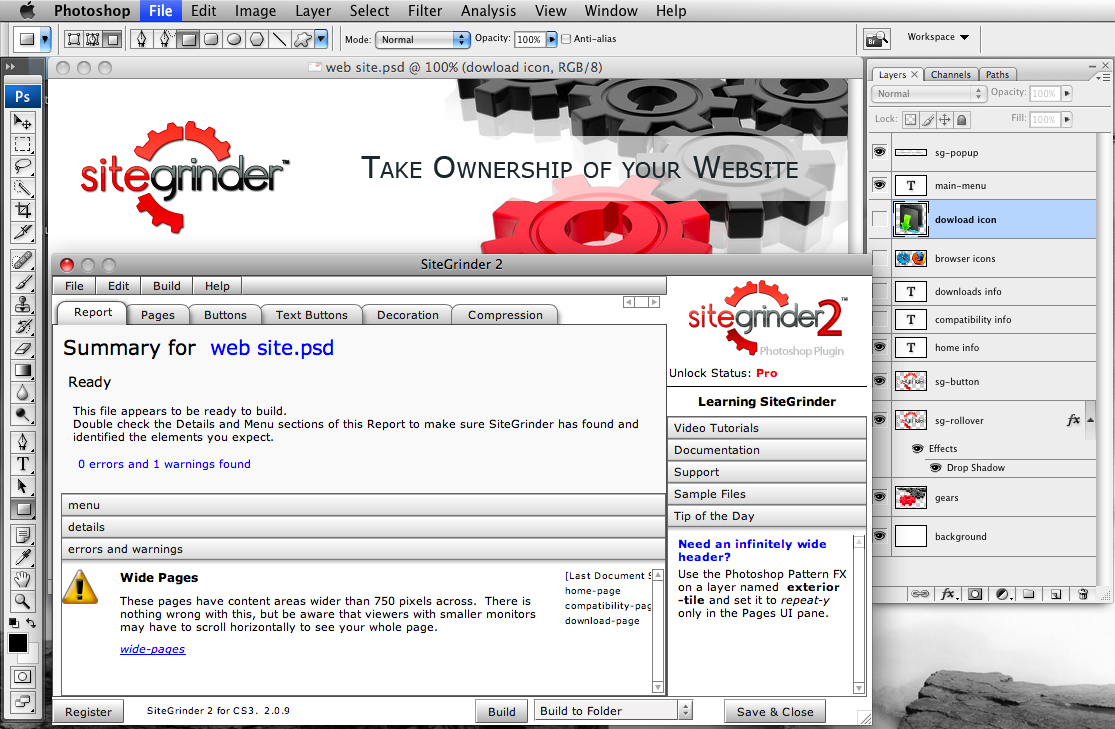Open the Analysis menu
This screenshot has width=1115, height=729.
point(488,11)
